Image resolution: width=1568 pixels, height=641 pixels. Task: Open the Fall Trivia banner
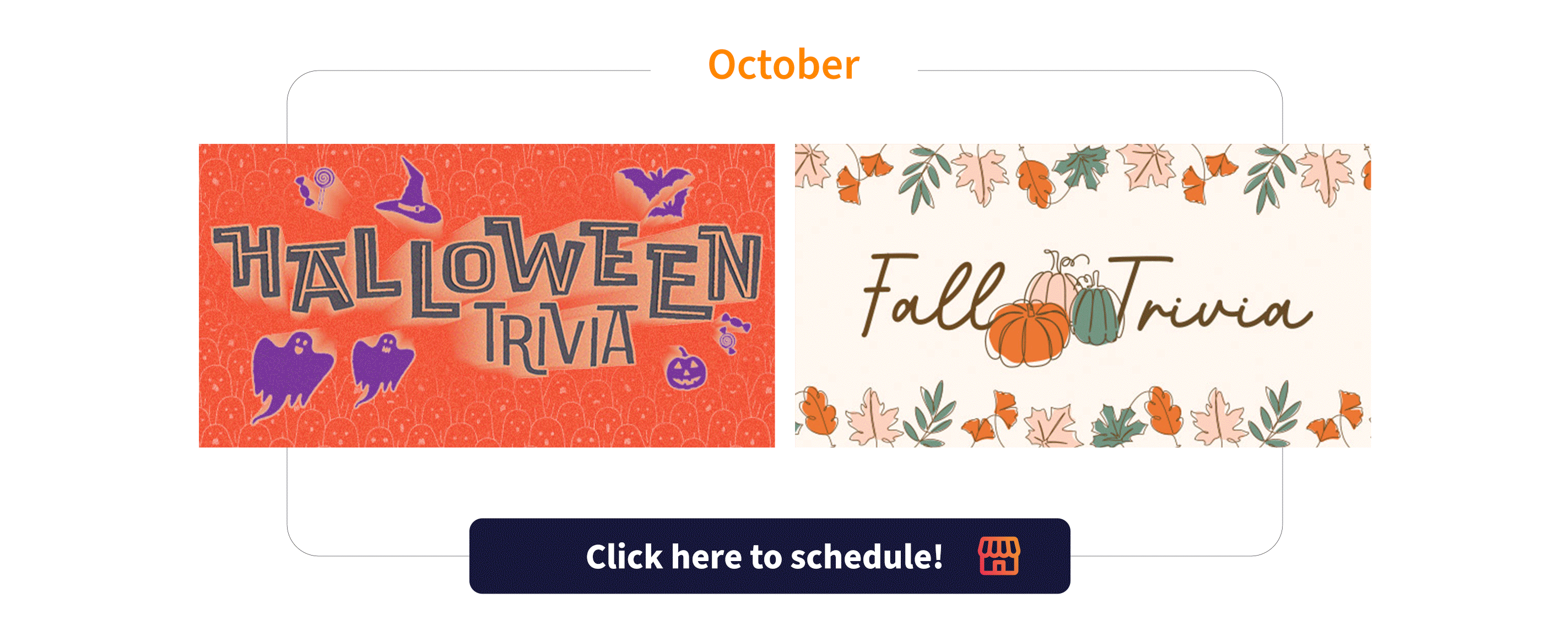click(x=1082, y=296)
